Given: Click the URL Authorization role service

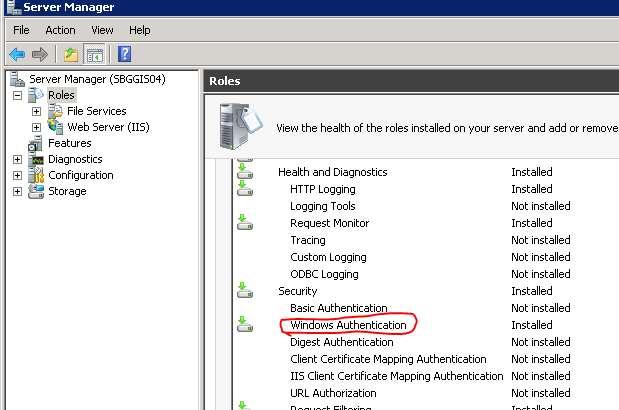Looking at the screenshot, I should [333, 393].
